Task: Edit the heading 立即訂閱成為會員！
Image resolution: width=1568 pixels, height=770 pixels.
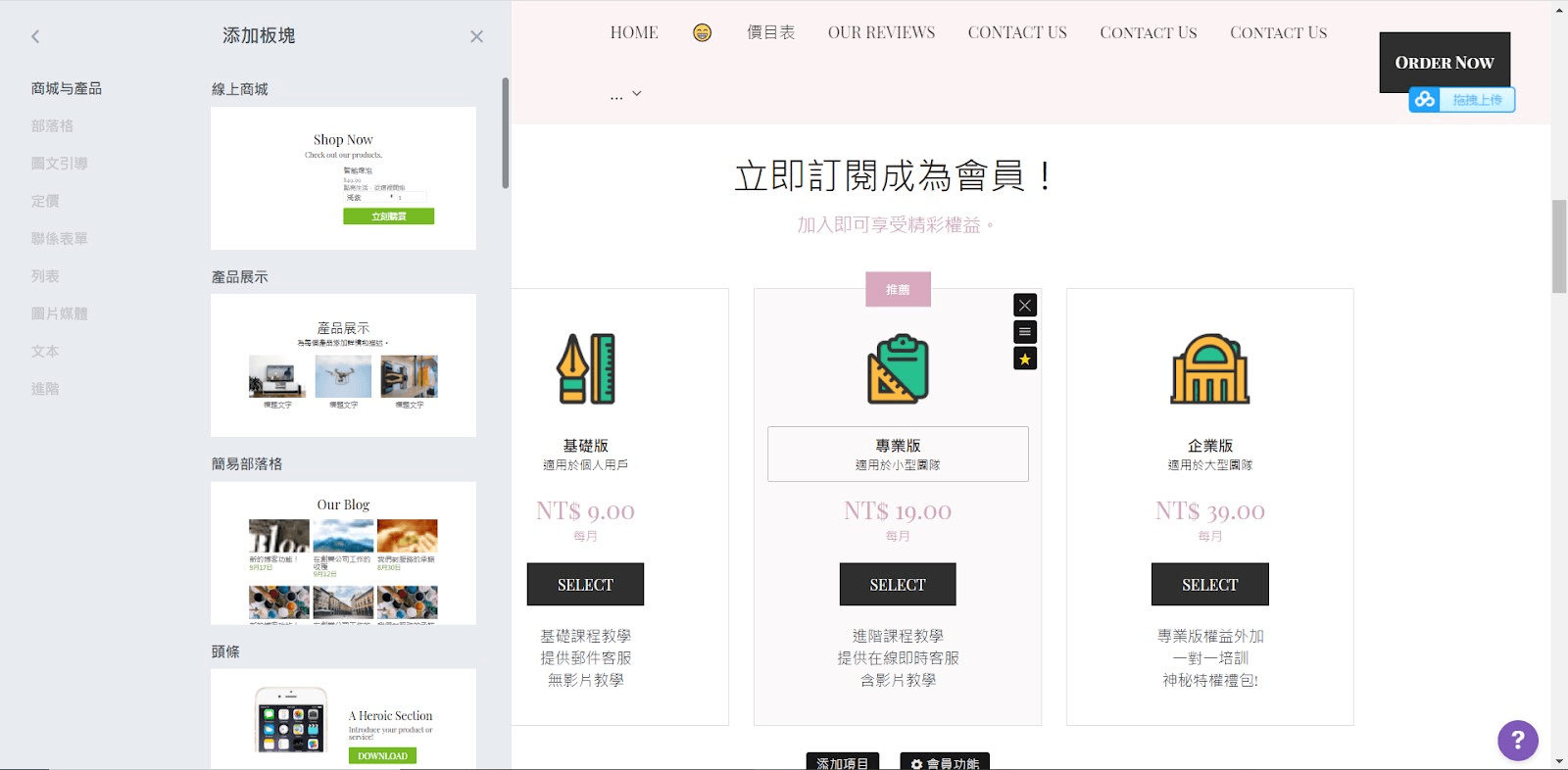Action: tap(893, 176)
